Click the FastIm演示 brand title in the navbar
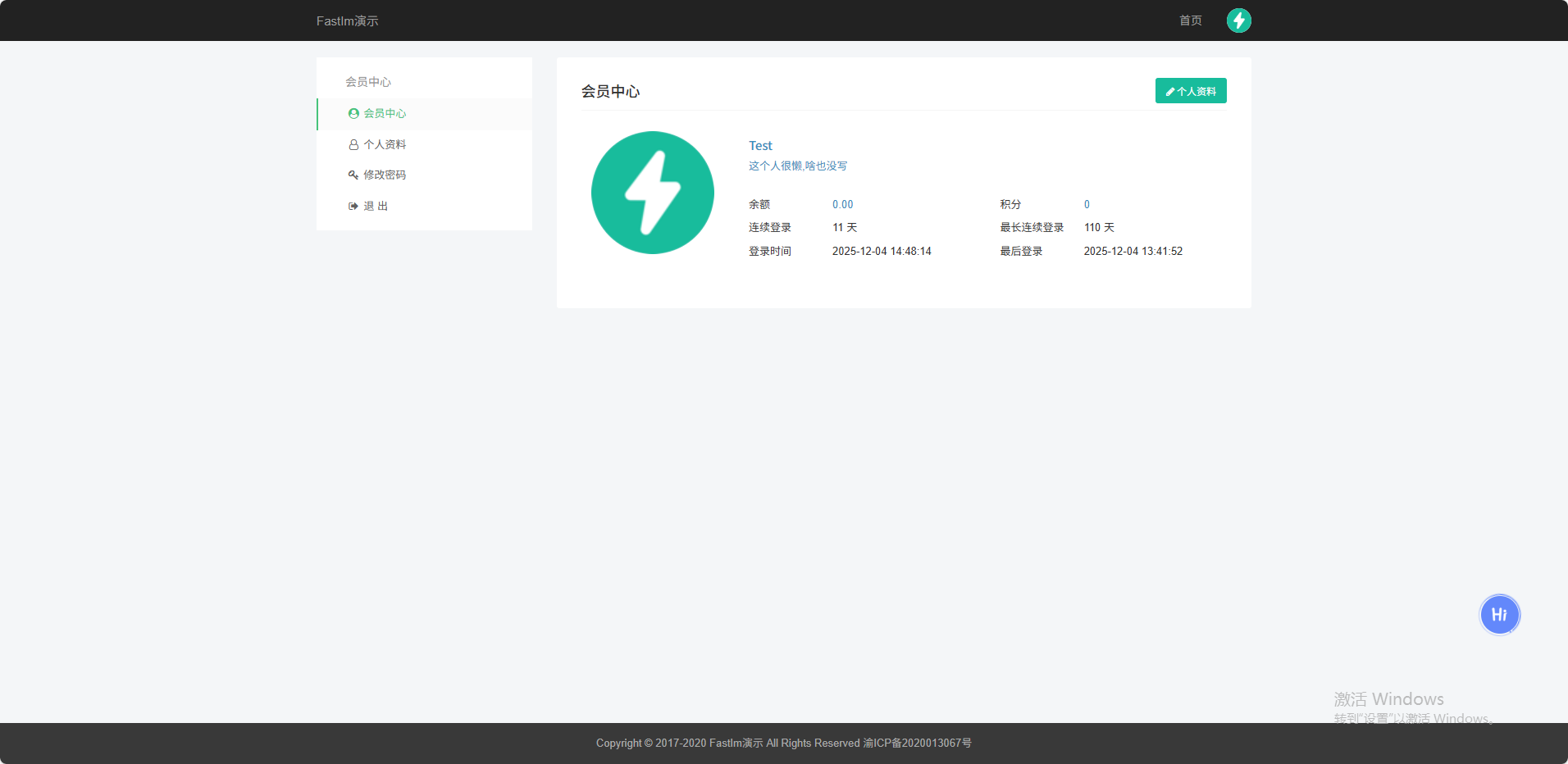 (347, 21)
